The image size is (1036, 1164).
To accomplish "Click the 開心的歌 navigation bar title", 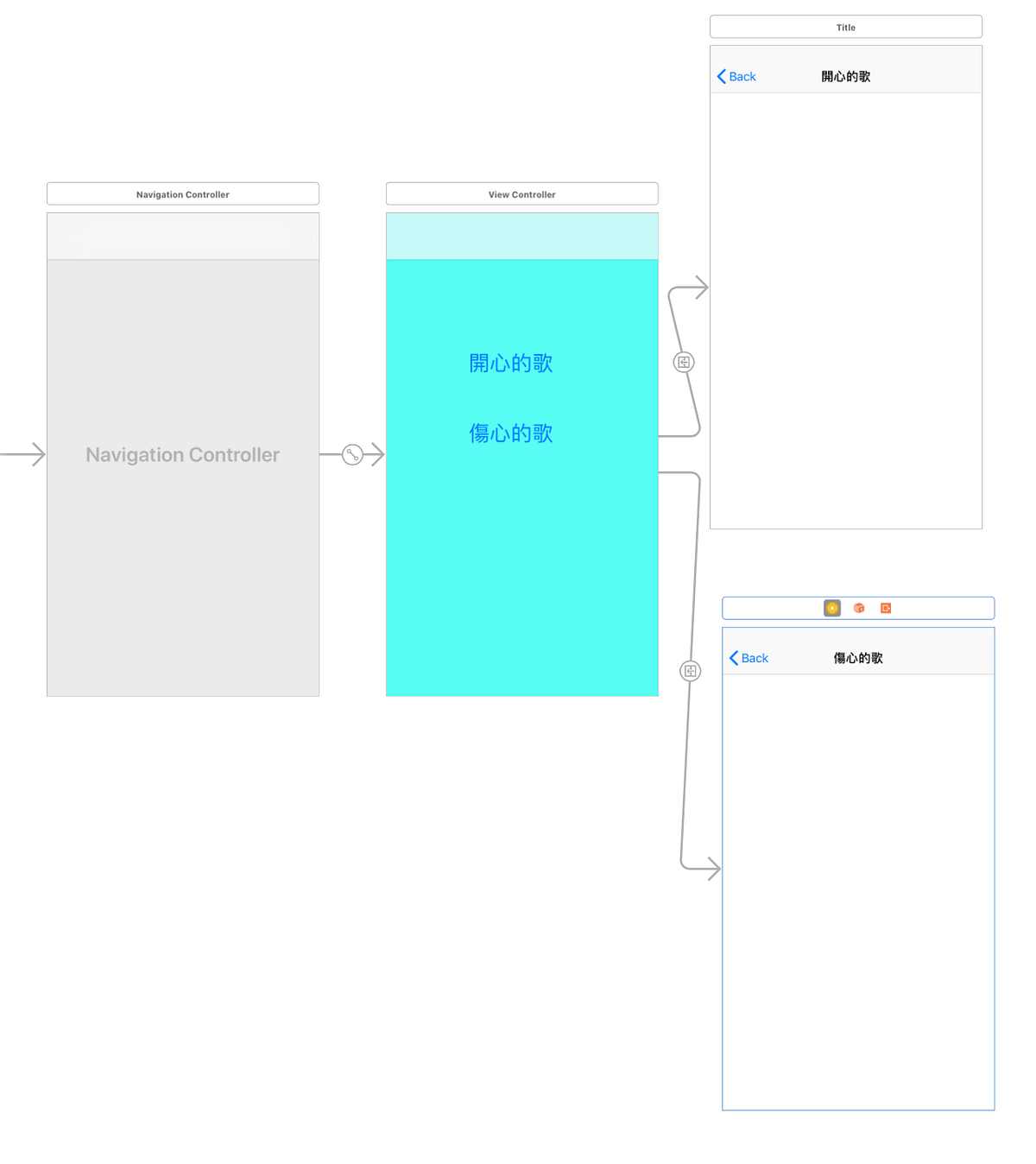I will tap(845, 76).
